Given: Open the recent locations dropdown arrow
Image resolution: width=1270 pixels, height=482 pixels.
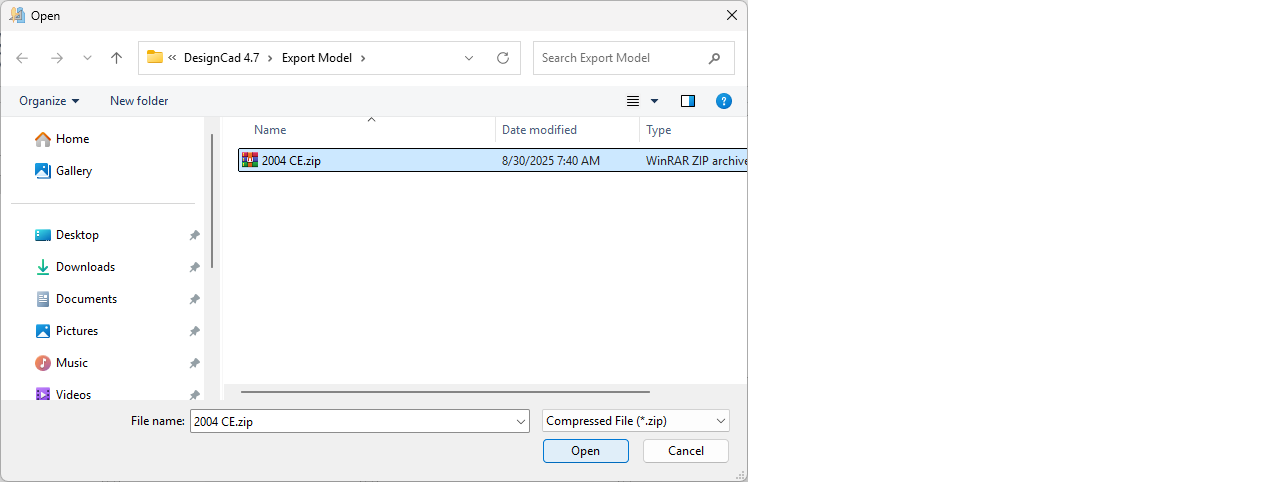Looking at the screenshot, I should coord(87,58).
